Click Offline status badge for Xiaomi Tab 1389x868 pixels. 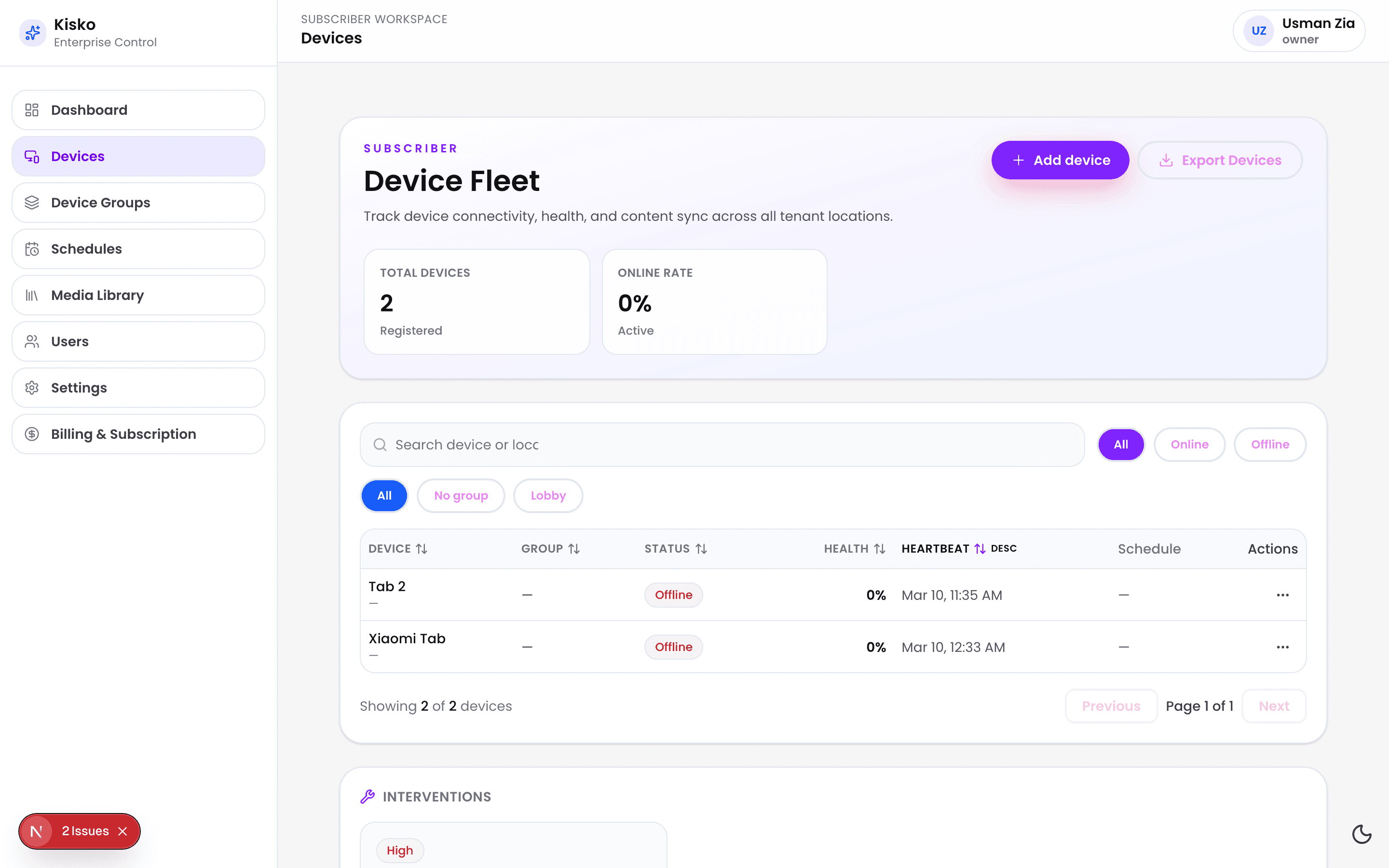(673, 647)
